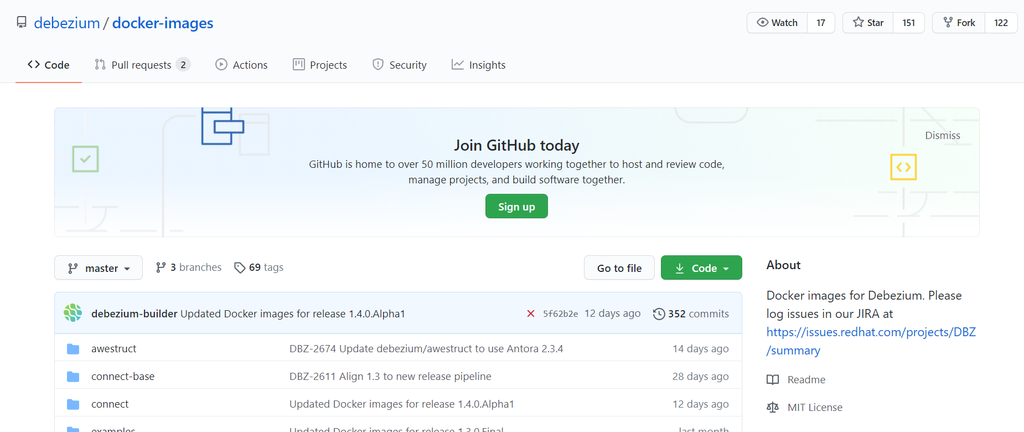Switch to the Pull requests tab
This screenshot has height=432, width=1024.
tap(141, 65)
